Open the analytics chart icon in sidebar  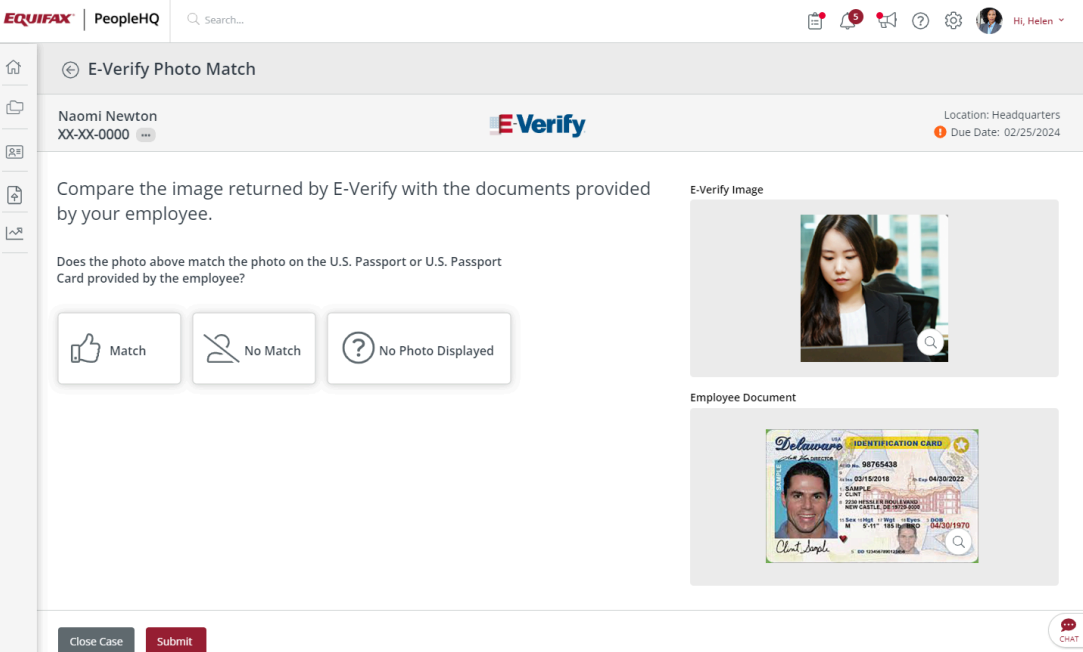[x=14, y=232]
